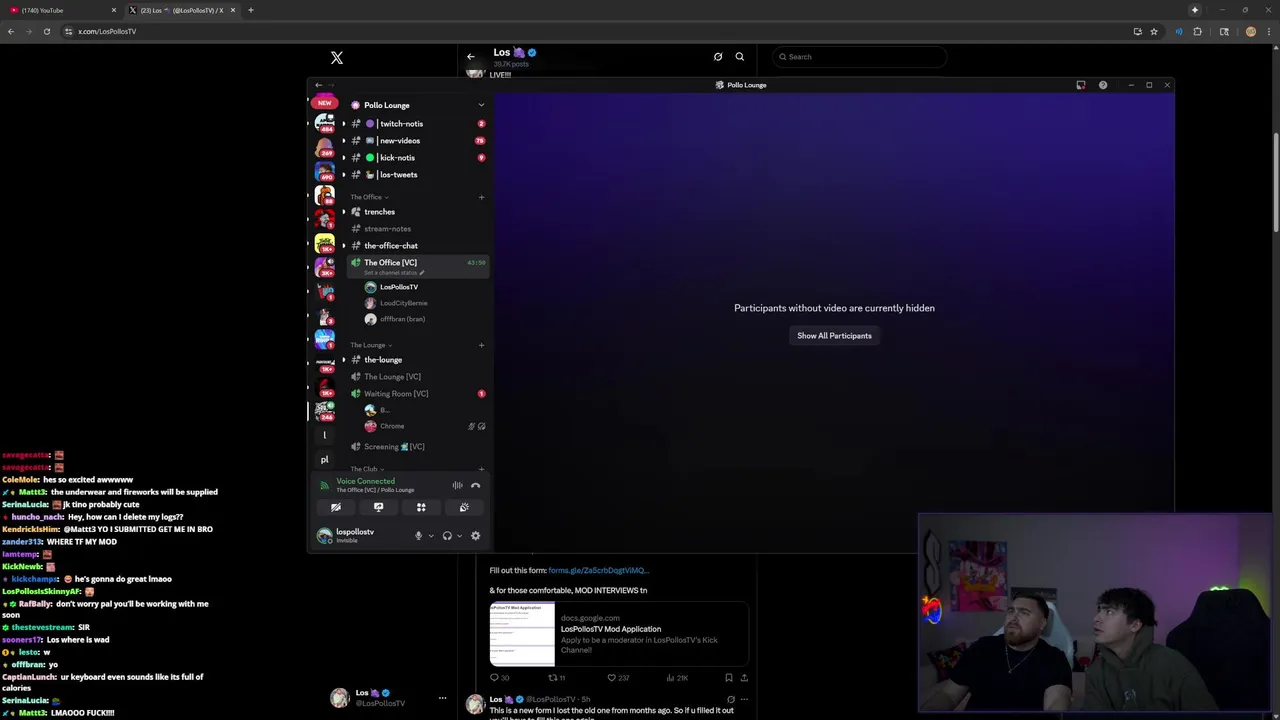Switch to the YouTube browser tab
1280x720 pixels.
(x=60, y=10)
